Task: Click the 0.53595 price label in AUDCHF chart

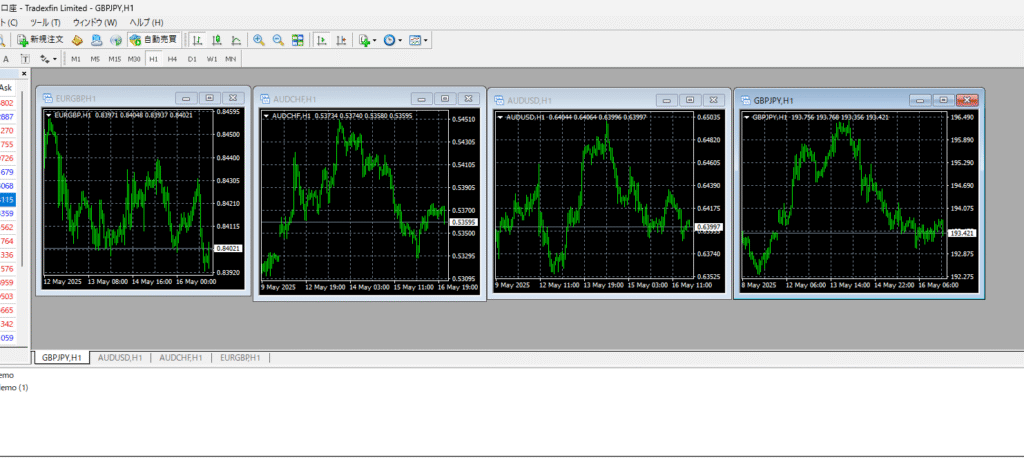Action: [x=464, y=222]
